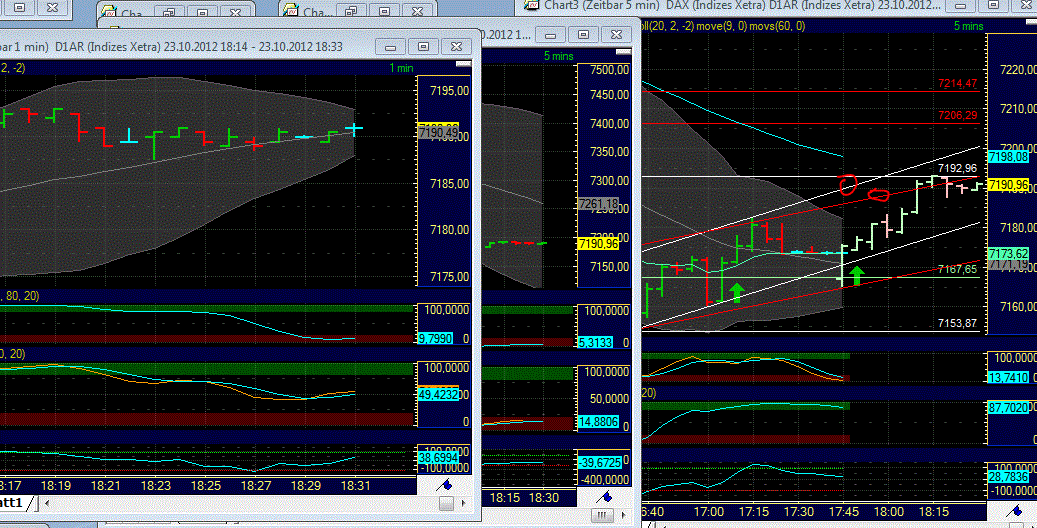The height and width of the screenshot is (528, 1037).
Task: Click the 18:30 time label in the middle chart
Action: [544, 498]
